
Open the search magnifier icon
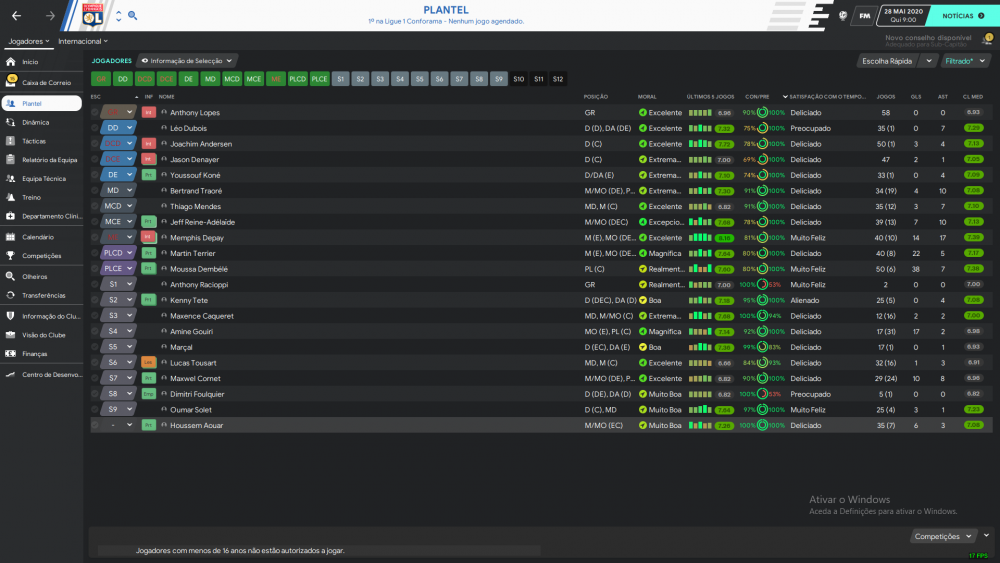click(133, 15)
